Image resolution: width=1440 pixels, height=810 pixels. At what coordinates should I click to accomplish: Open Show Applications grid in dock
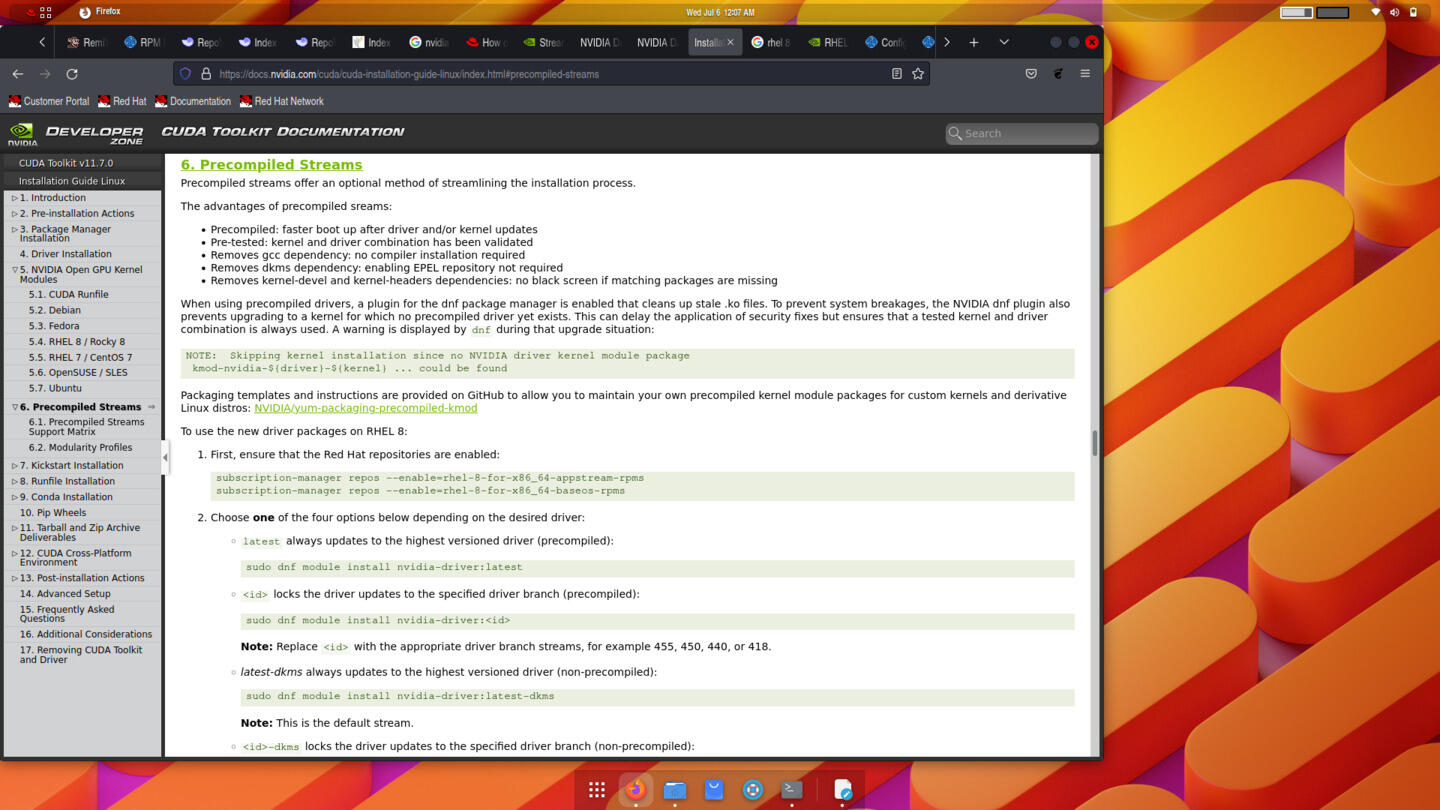pos(597,790)
